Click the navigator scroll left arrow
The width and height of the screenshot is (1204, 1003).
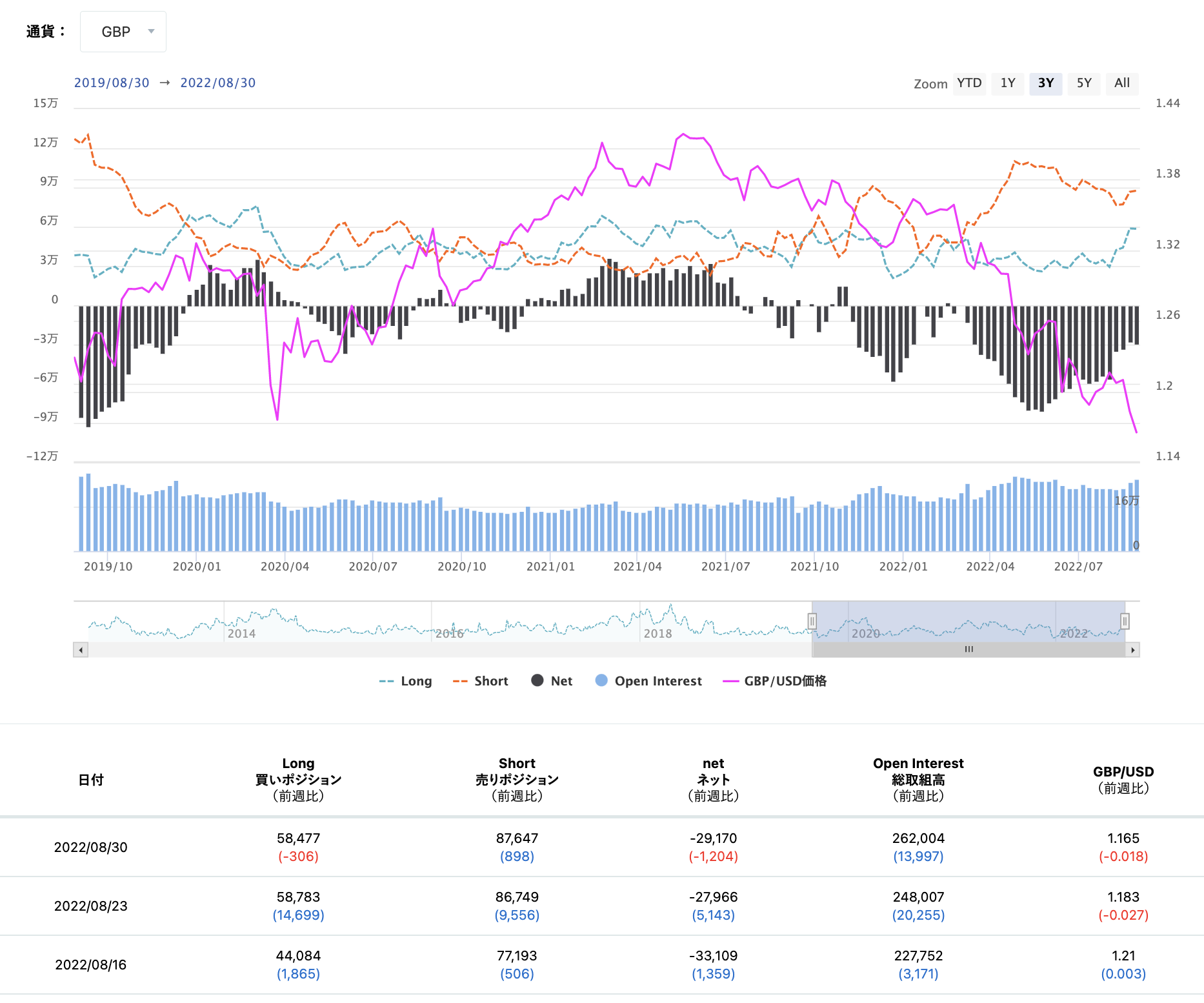click(x=81, y=650)
